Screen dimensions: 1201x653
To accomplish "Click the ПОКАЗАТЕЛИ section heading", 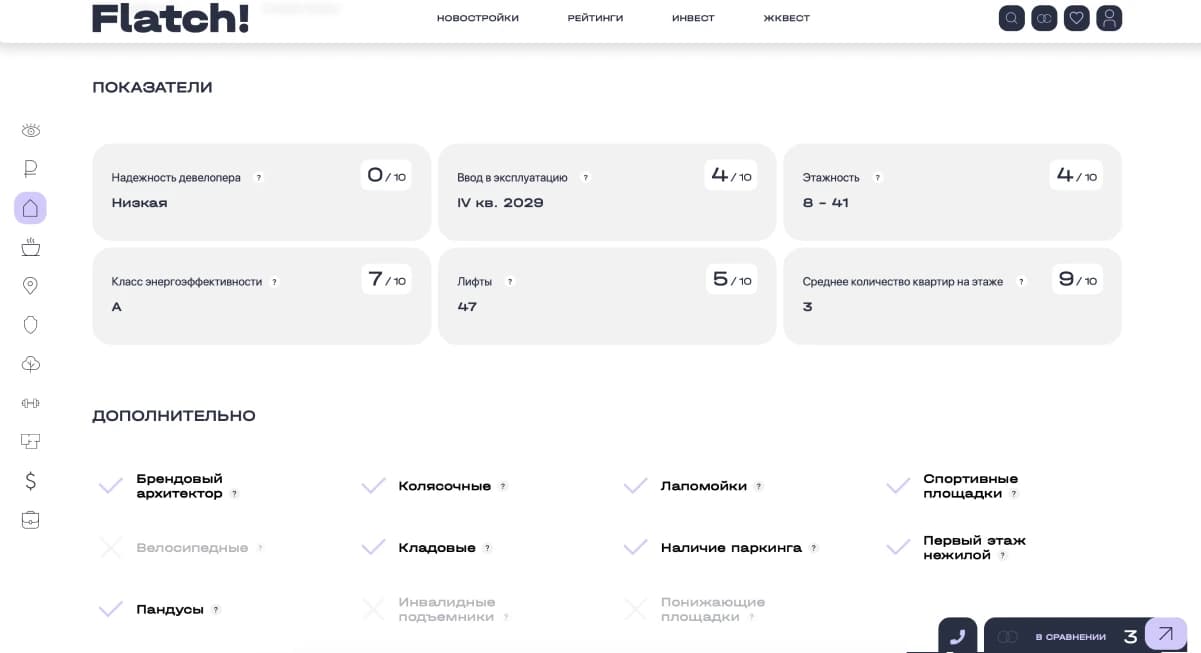I will coord(152,88).
